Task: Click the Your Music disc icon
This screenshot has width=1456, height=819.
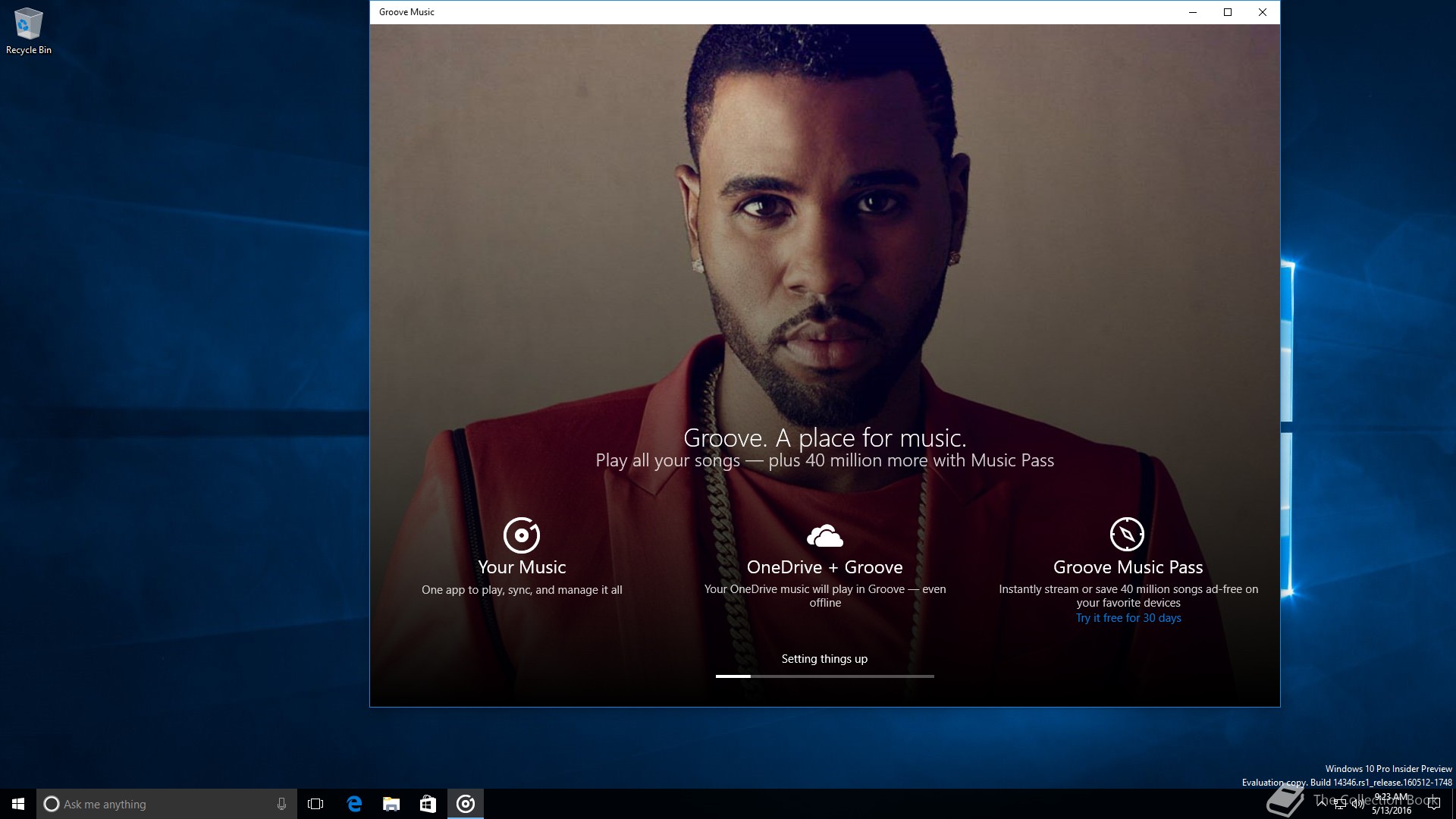Action: (522, 535)
